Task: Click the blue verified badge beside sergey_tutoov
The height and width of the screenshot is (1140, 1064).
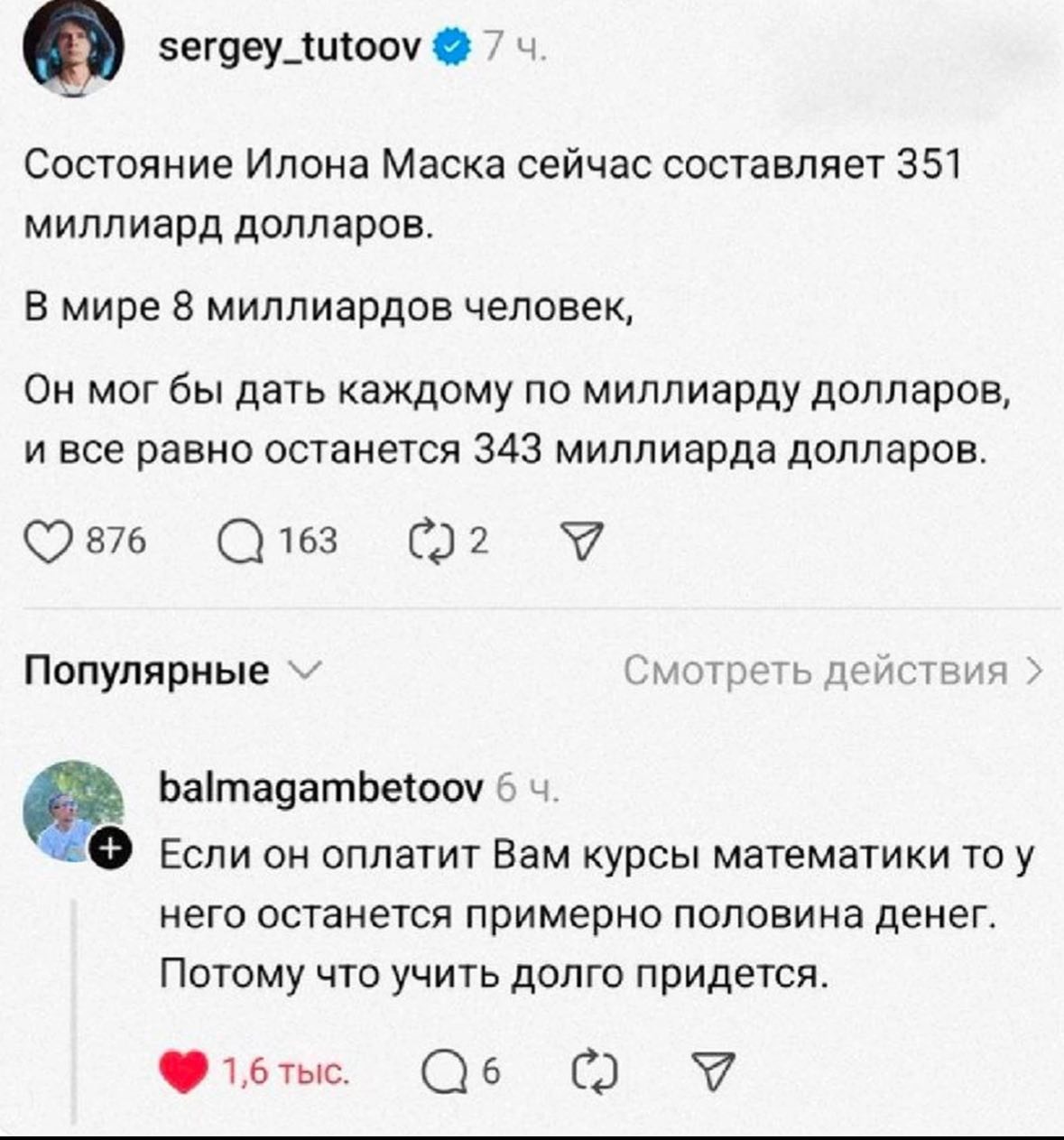Action: (453, 46)
